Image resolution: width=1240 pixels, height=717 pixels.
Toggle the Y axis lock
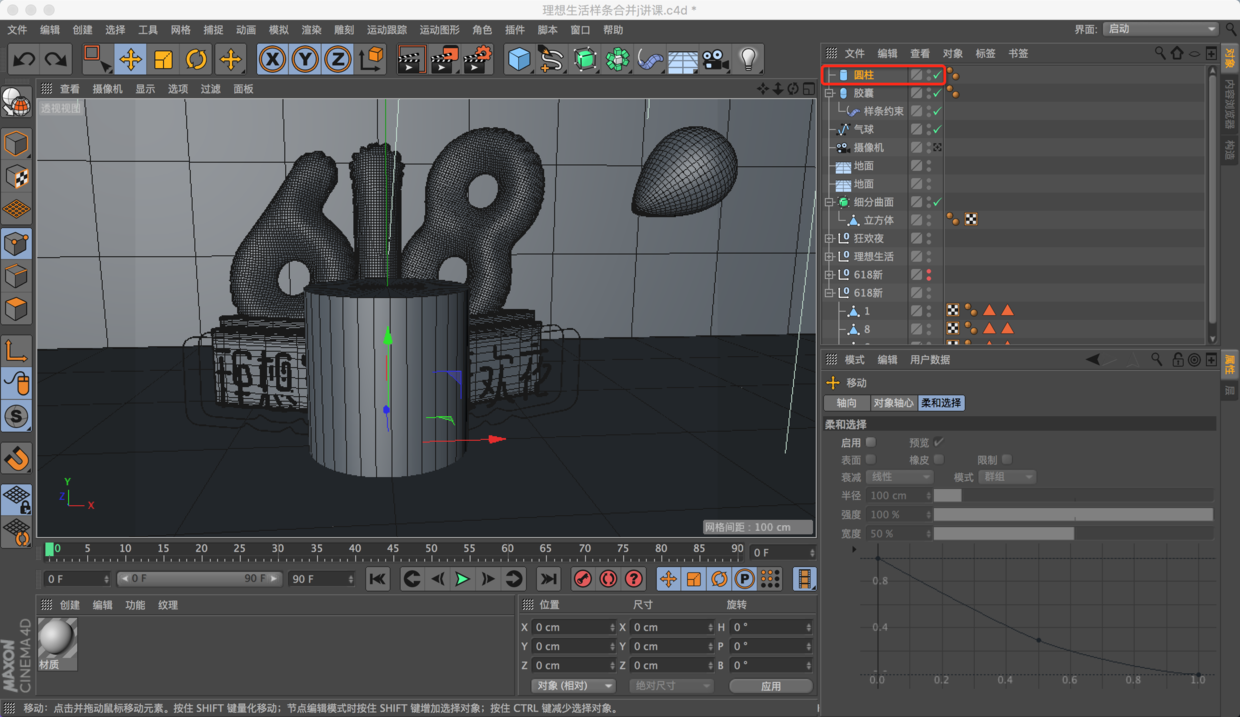click(x=305, y=59)
